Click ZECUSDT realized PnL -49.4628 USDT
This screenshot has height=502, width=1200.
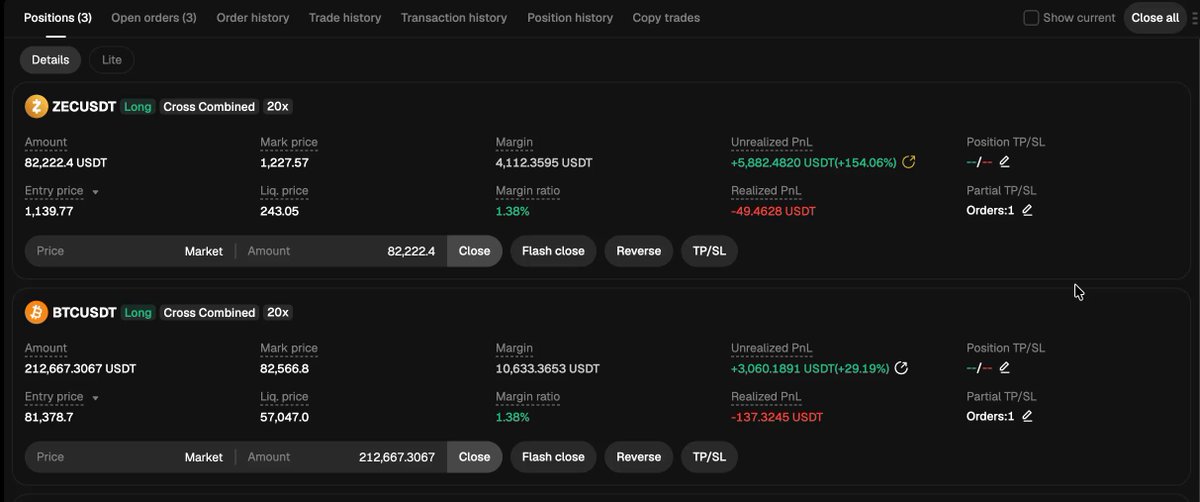(774, 211)
